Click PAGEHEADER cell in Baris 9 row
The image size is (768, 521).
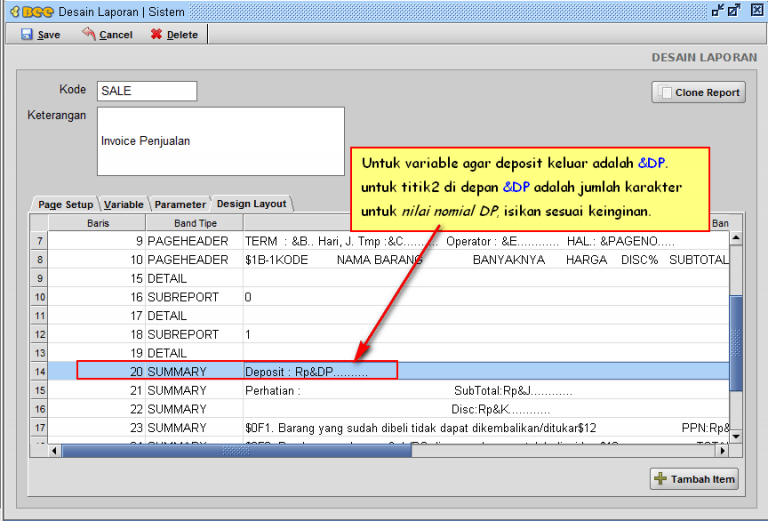(194, 241)
